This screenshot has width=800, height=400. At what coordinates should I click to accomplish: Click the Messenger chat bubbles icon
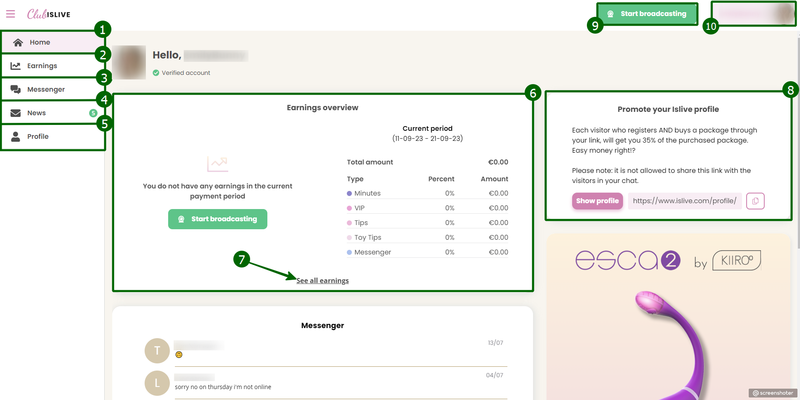point(15,89)
